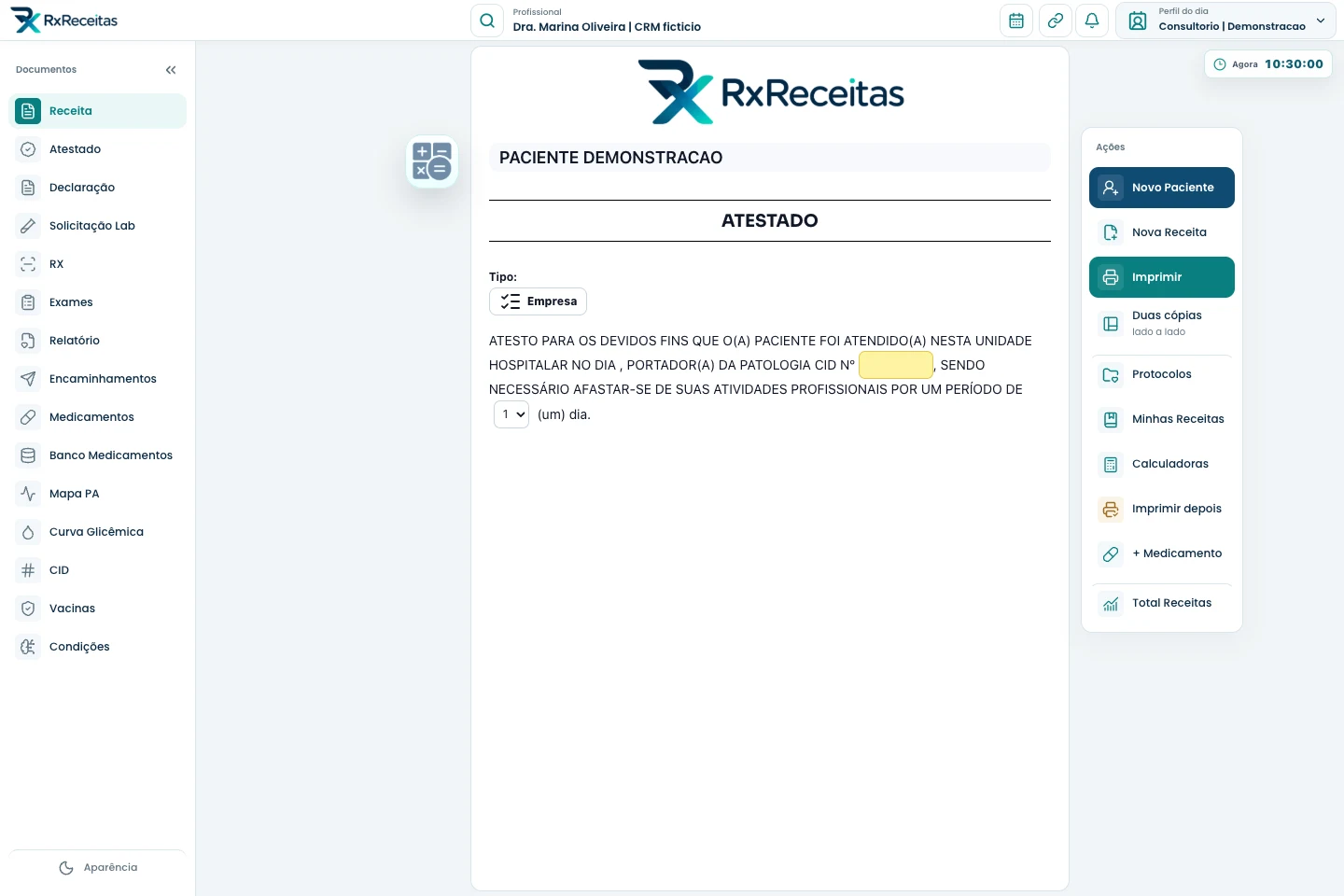Image resolution: width=1344 pixels, height=896 pixels.
Task: Click the Medicamentos pill icon
Action: coord(28,417)
